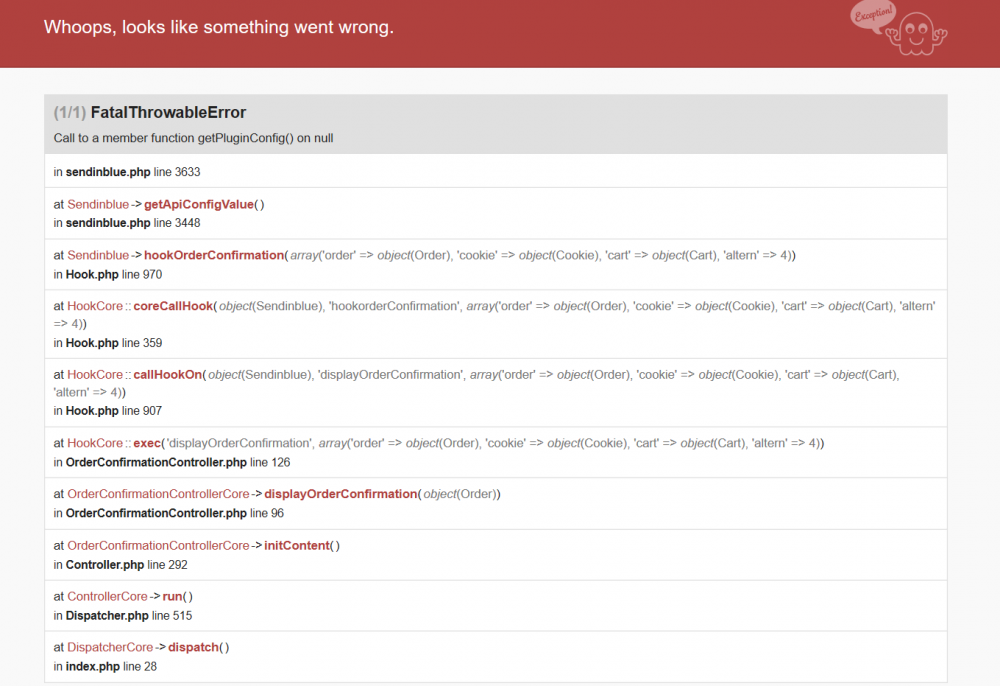Click the getApiConfigValue method name
The image size is (1000, 686).
[x=199, y=205]
